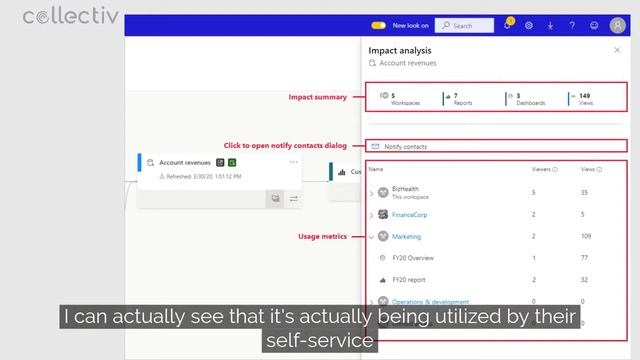
Task: Click the dataset icon on Account revenues card
Action: (x=150, y=162)
